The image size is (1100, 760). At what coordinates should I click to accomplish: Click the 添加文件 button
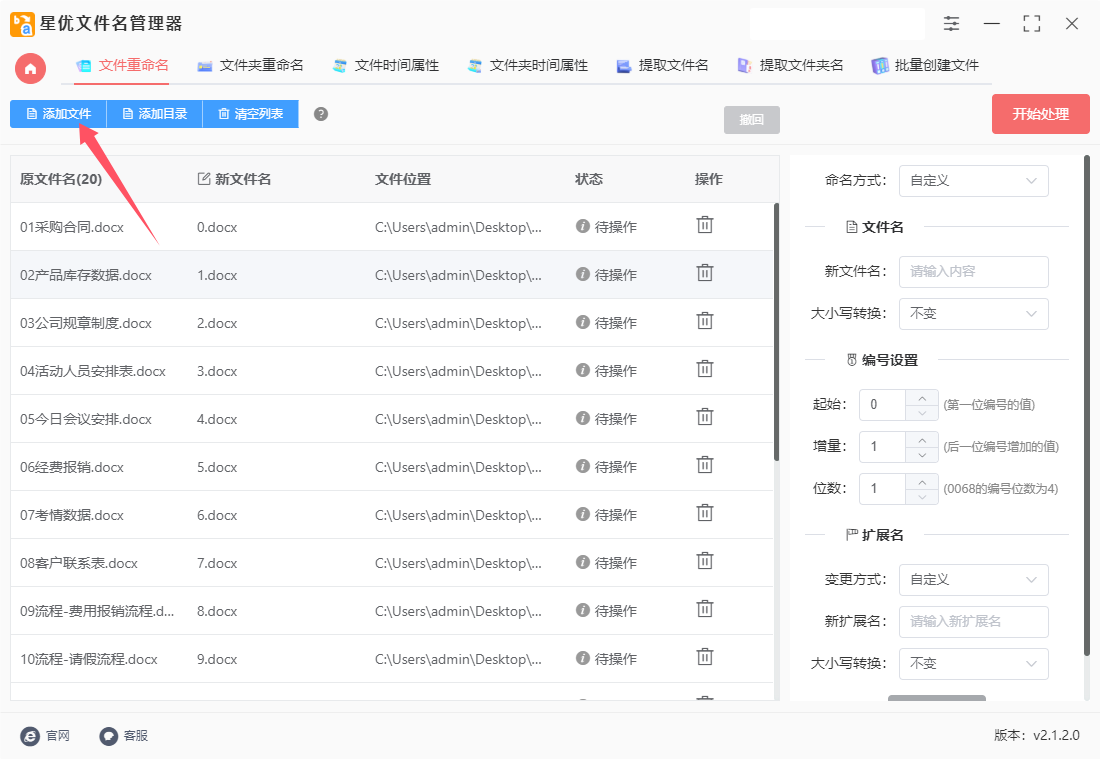pyautogui.click(x=58, y=114)
